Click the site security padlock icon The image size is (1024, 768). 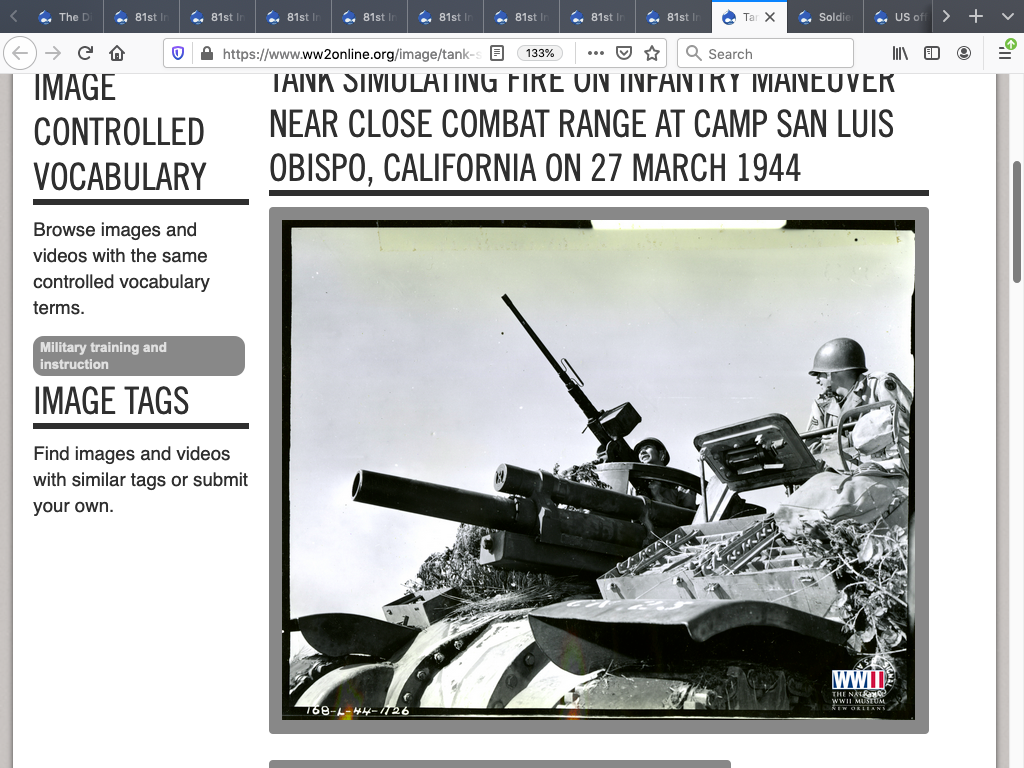(206, 53)
